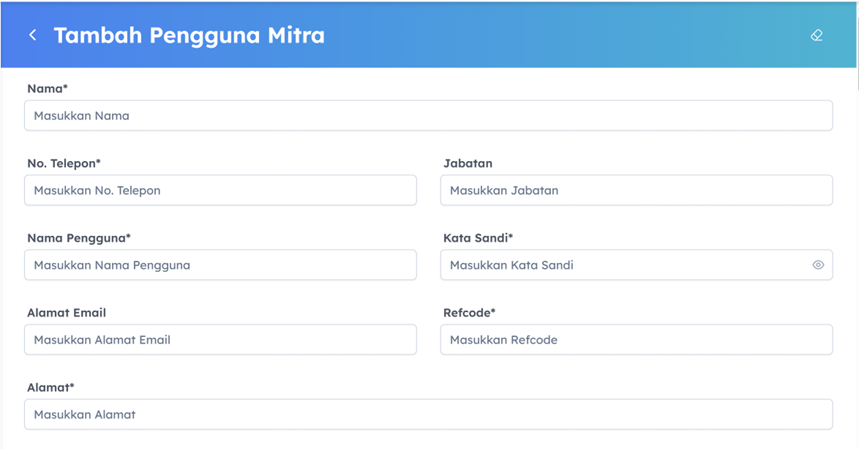
Task: Focus the Masukkan Nama input field
Action: click(428, 116)
